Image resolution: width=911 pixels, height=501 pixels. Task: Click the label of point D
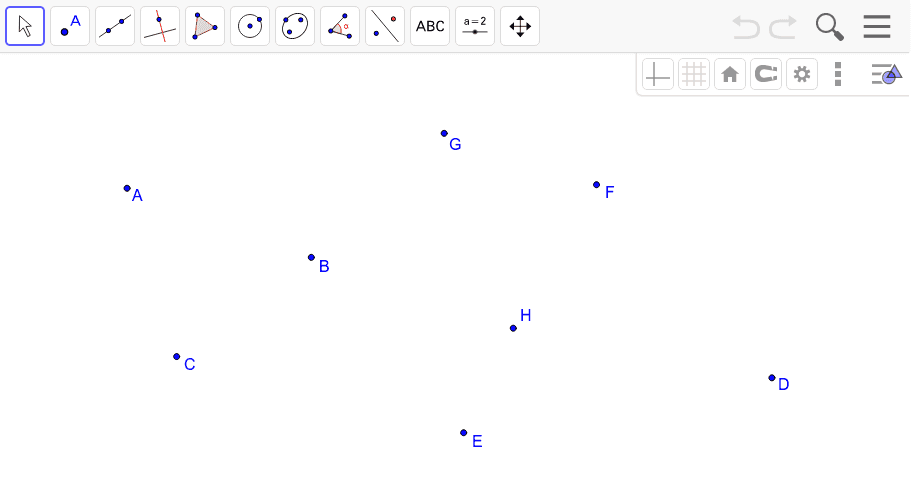coord(783,384)
